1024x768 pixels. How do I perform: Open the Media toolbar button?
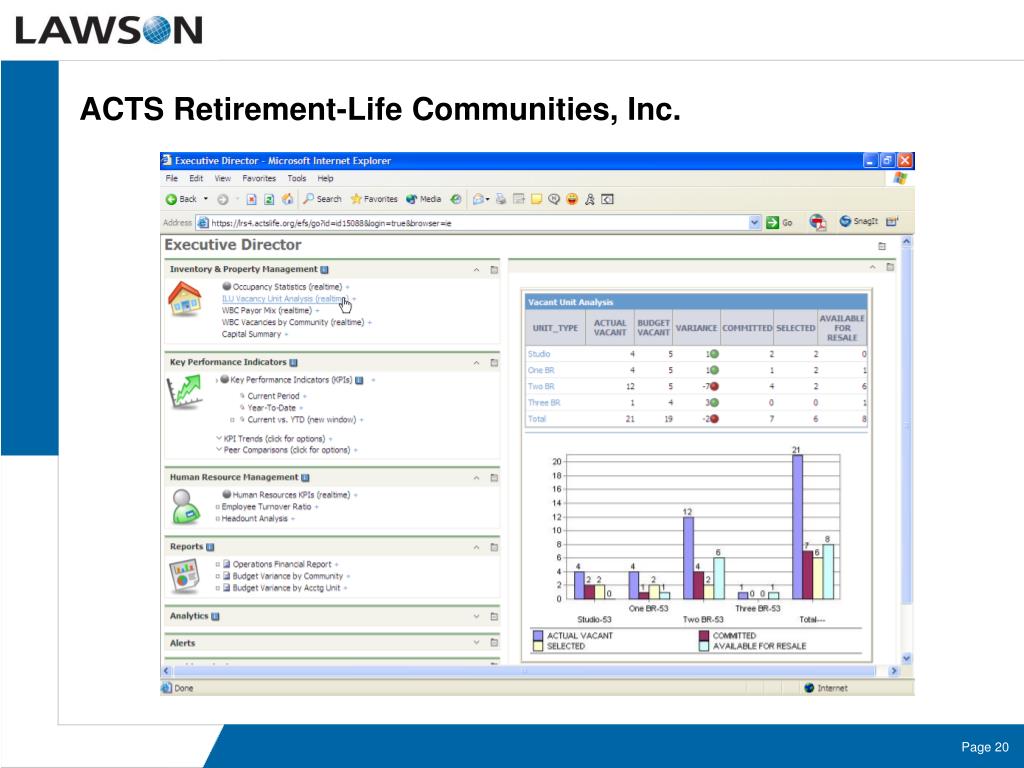coord(424,199)
